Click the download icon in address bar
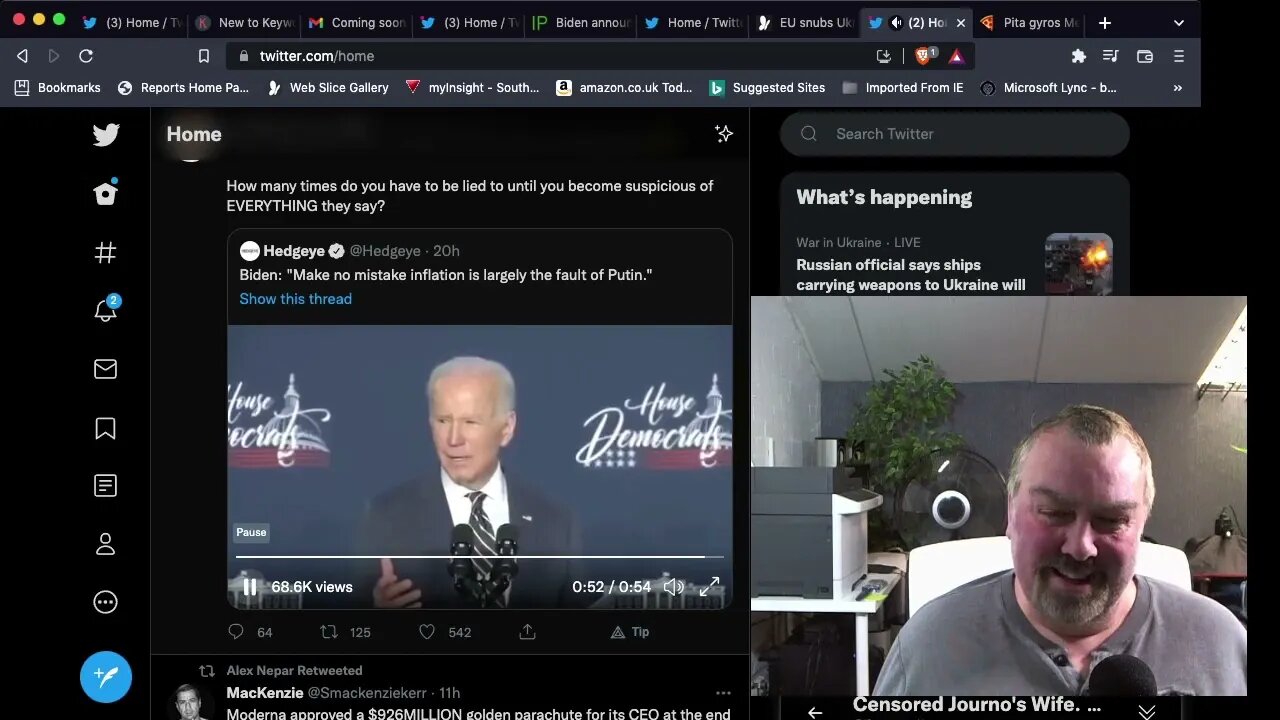 point(884,56)
